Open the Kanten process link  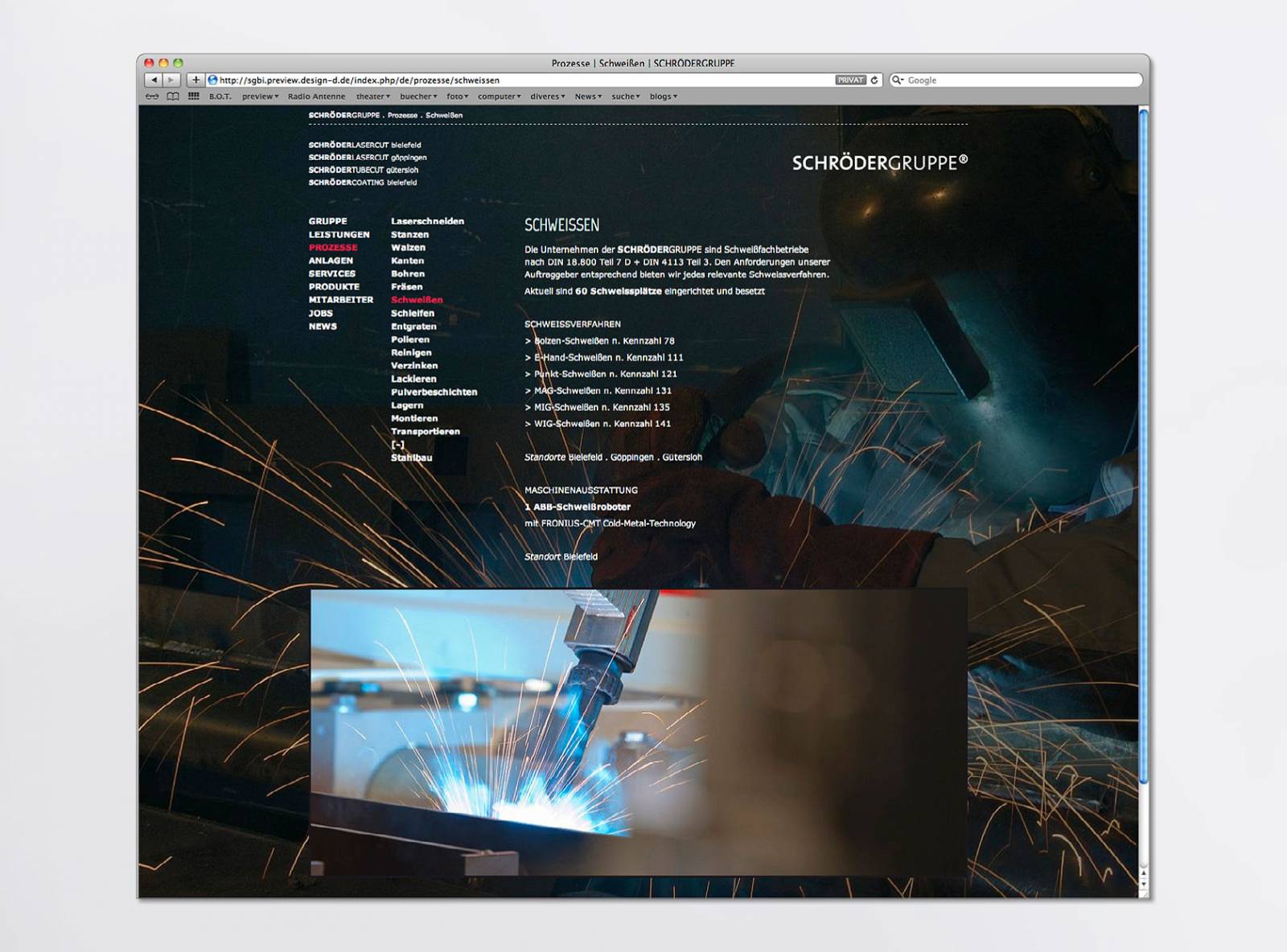click(x=408, y=261)
